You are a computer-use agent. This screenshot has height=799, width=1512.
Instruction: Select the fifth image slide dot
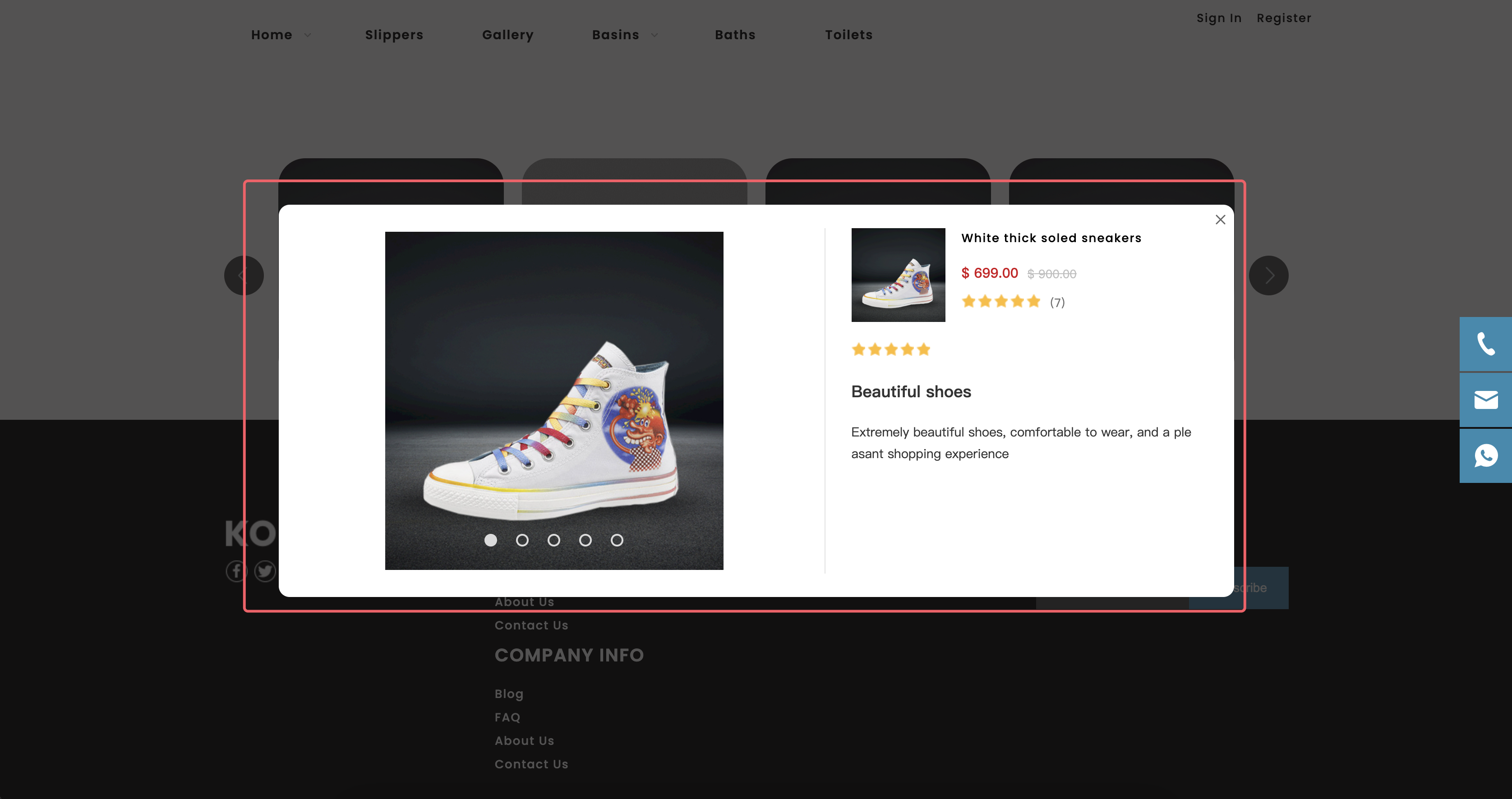point(616,540)
